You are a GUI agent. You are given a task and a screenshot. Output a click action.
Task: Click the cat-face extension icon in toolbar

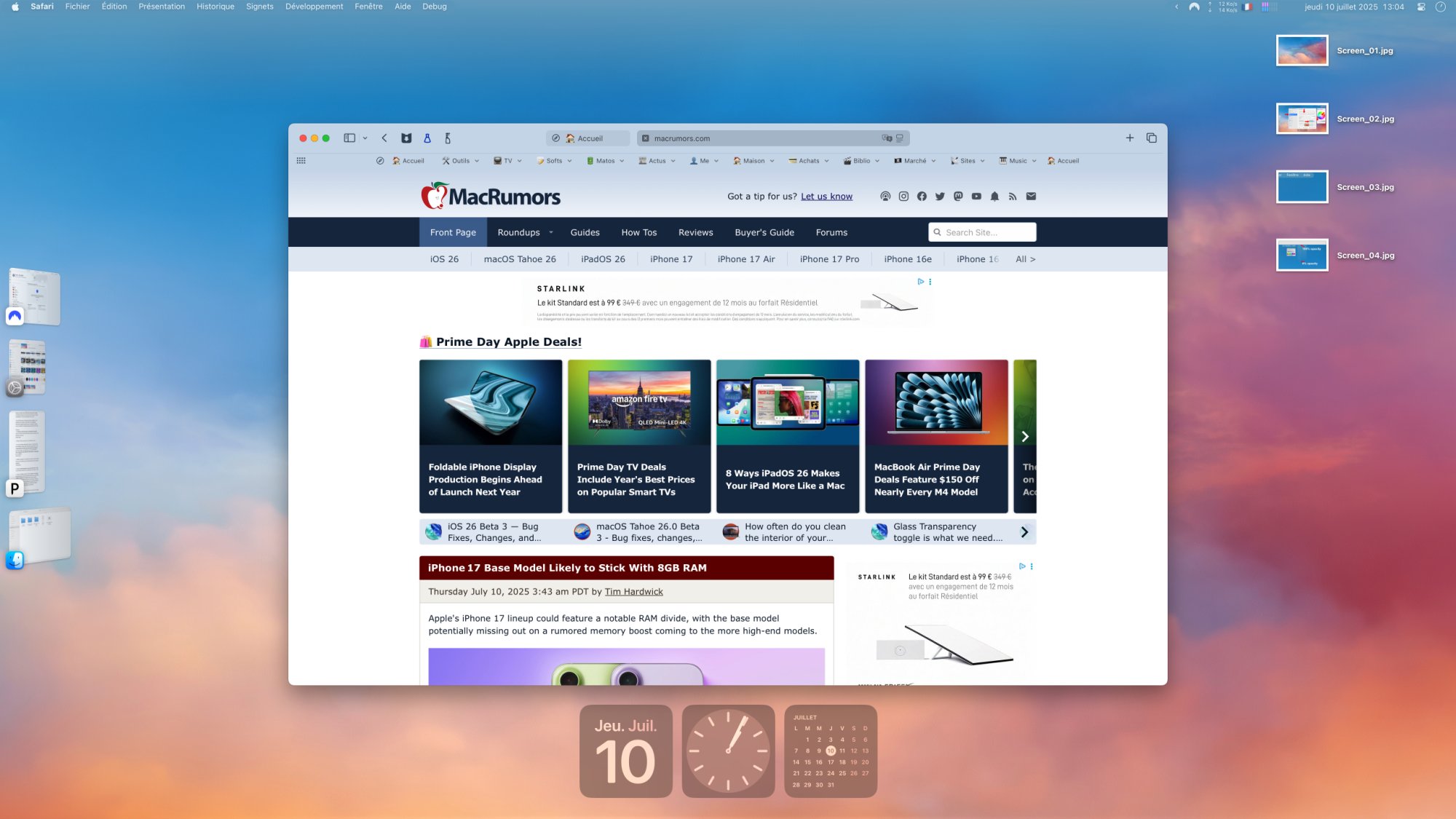[406, 138]
